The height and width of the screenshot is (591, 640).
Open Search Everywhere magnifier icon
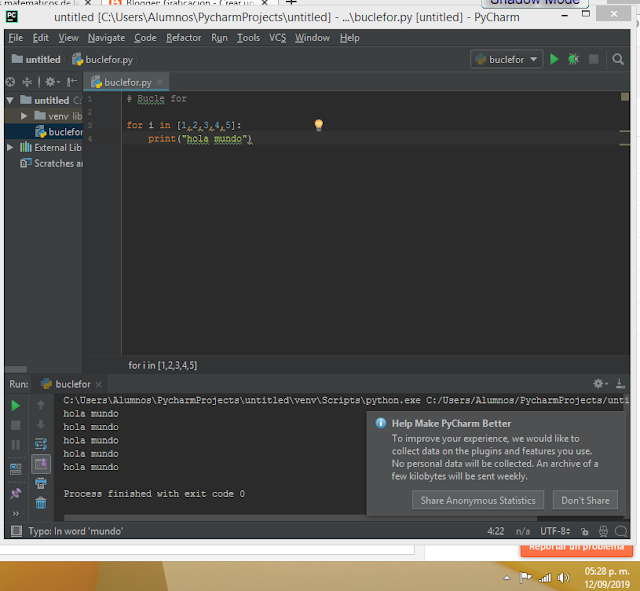tap(618, 60)
